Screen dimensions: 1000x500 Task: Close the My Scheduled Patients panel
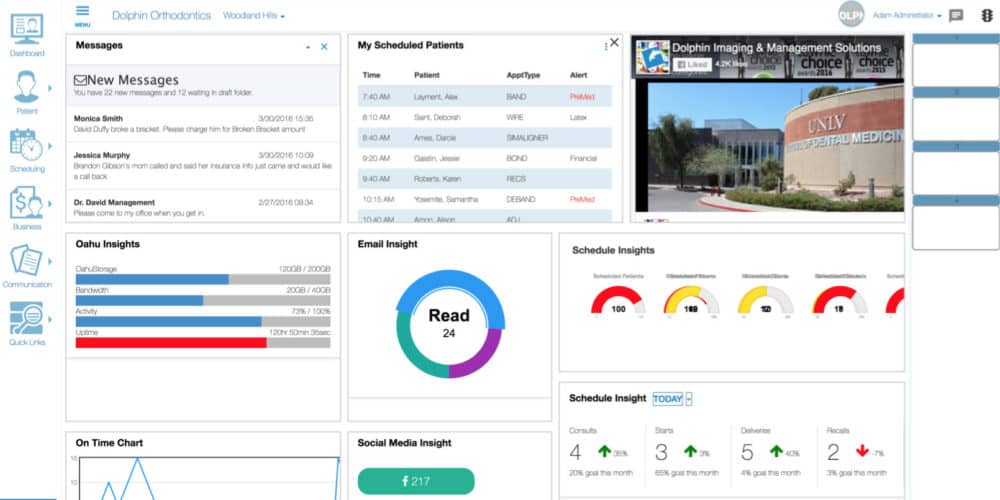(x=614, y=43)
